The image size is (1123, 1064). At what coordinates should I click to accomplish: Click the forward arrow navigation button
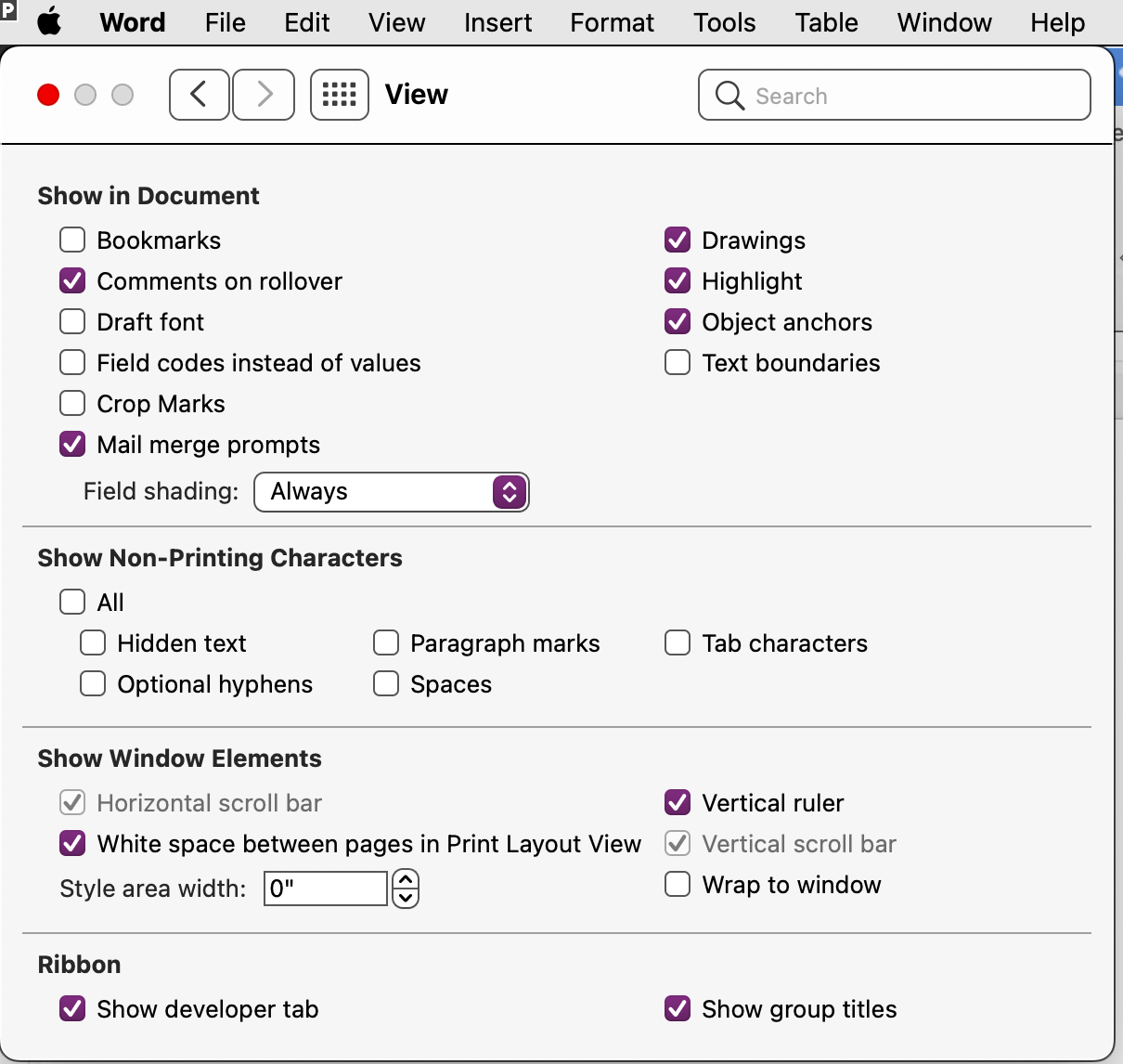coord(264,95)
